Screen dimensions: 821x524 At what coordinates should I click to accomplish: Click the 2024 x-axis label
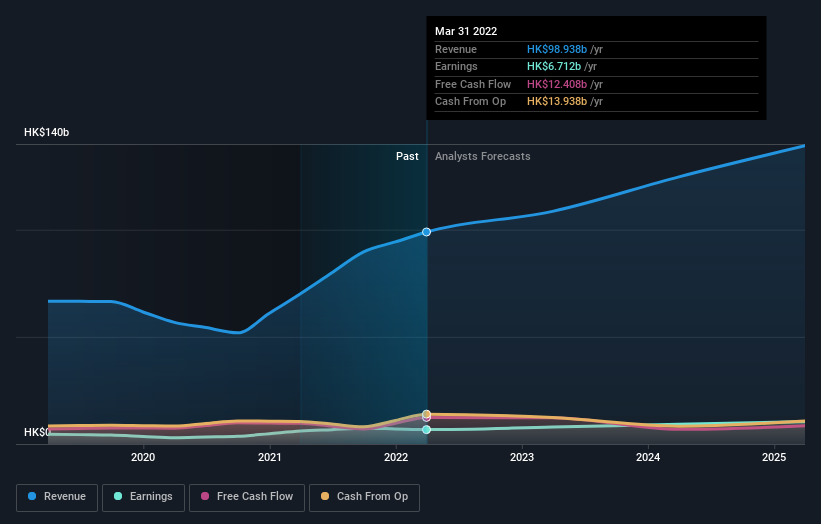pyautogui.click(x=648, y=457)
